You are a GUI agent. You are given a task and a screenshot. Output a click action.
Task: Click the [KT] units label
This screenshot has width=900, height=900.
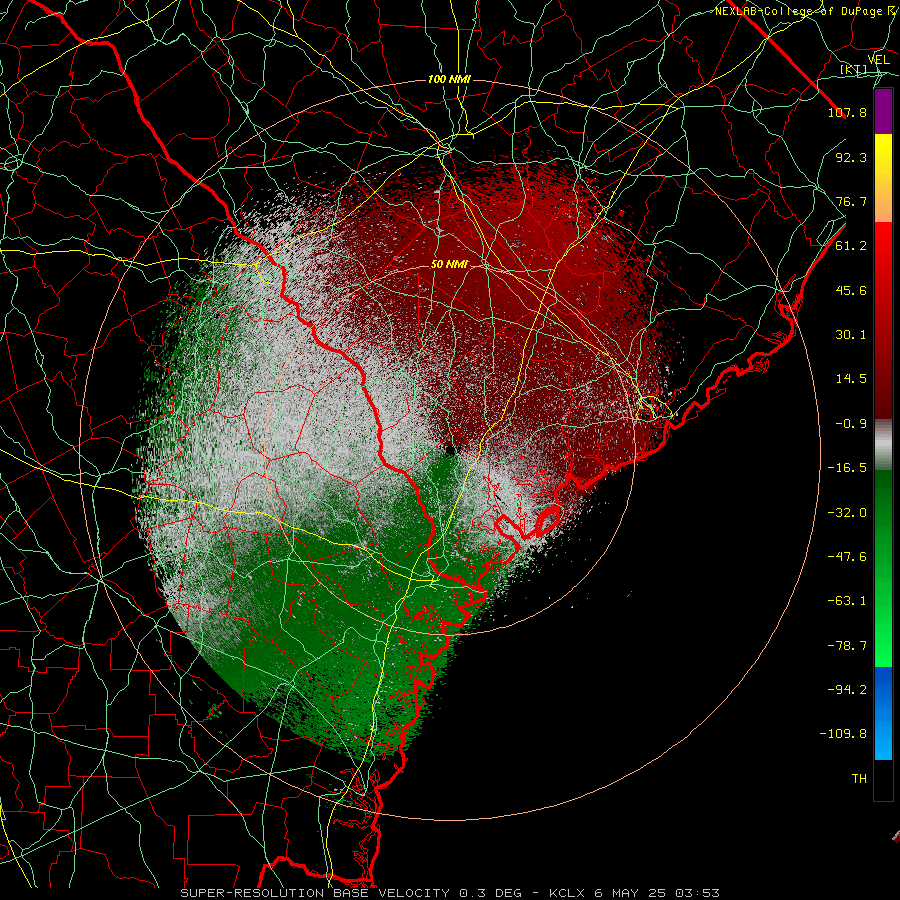[x=854, y=69]
